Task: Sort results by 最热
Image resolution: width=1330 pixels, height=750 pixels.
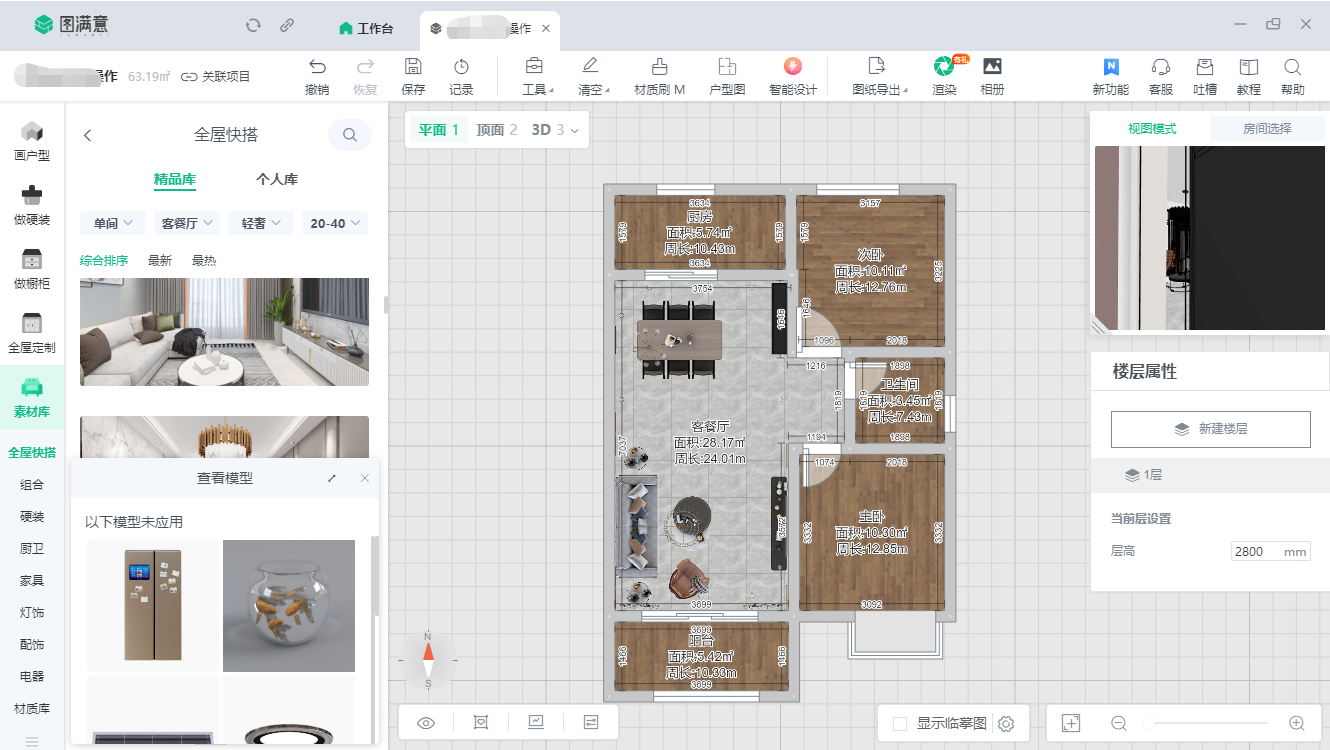Action: (x=204, y=260)
